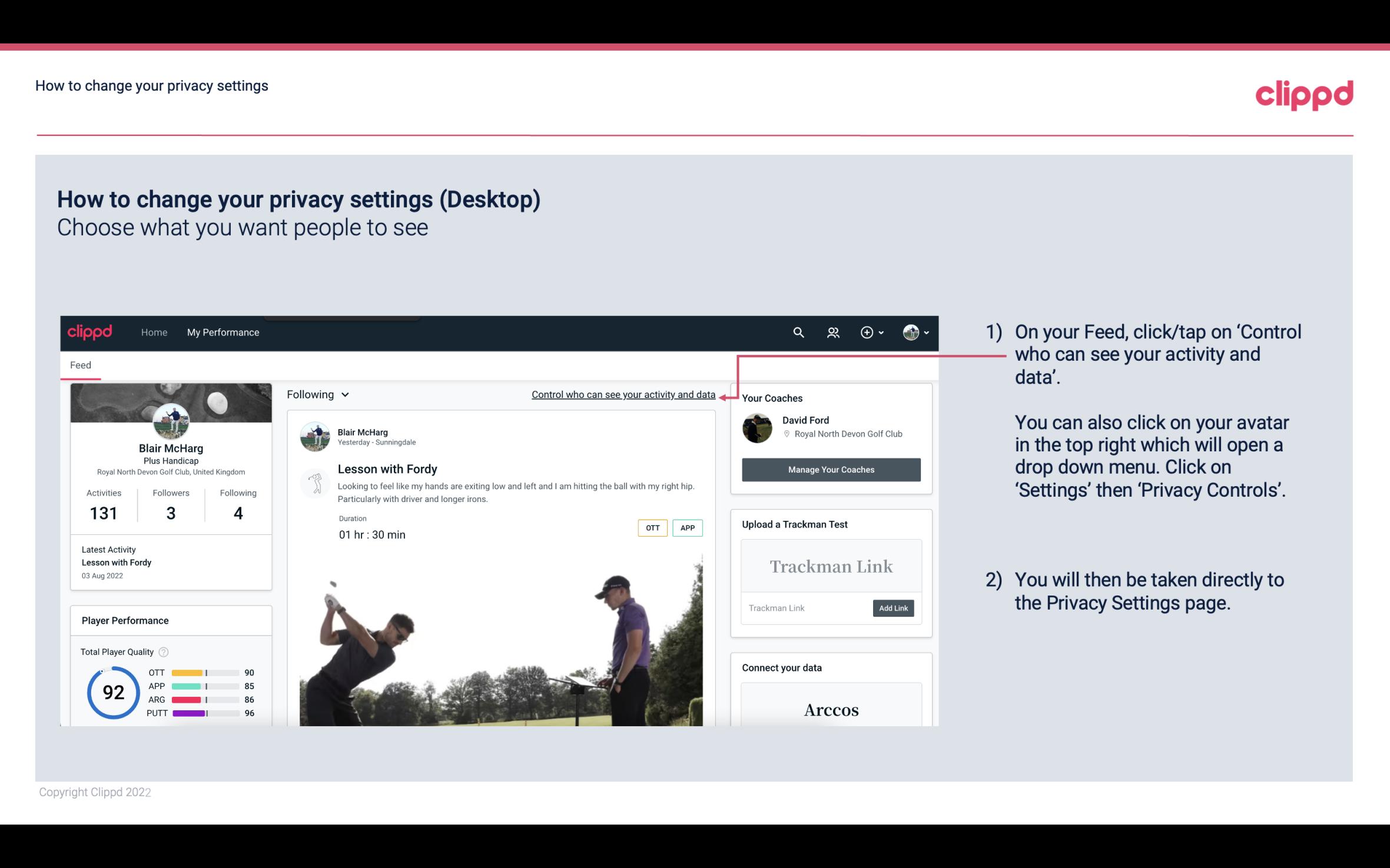This screenshot has width=1390, height=868.
Task: Click the people/connections icon in navbar
Action: [833, 332]
